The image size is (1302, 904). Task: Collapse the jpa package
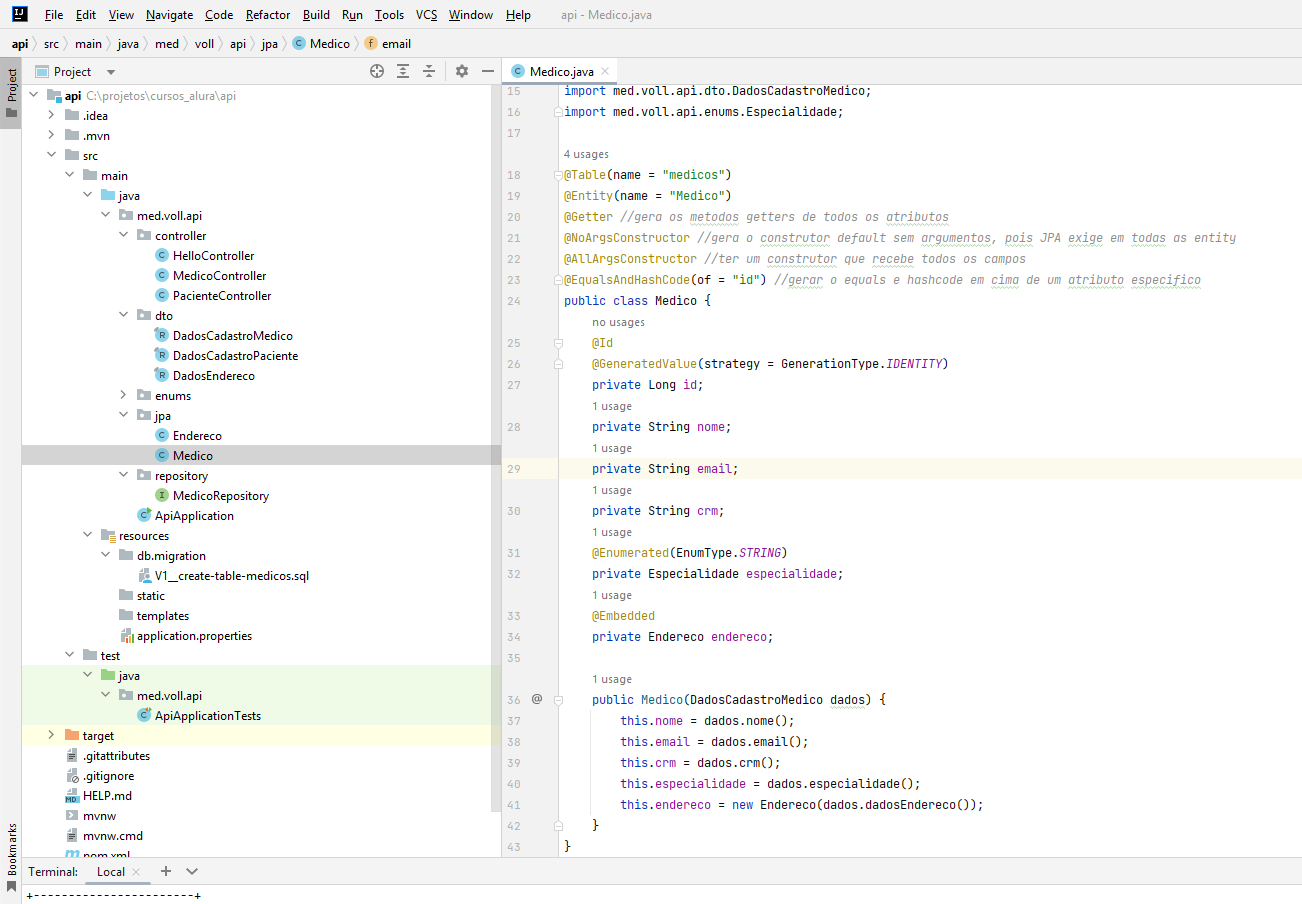[x=124, y=416]
